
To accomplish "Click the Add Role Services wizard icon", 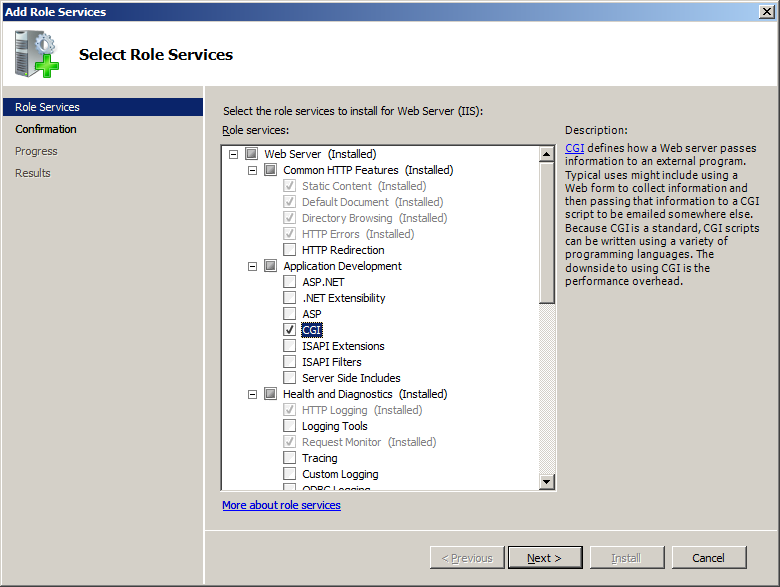I will click(38, 54).
